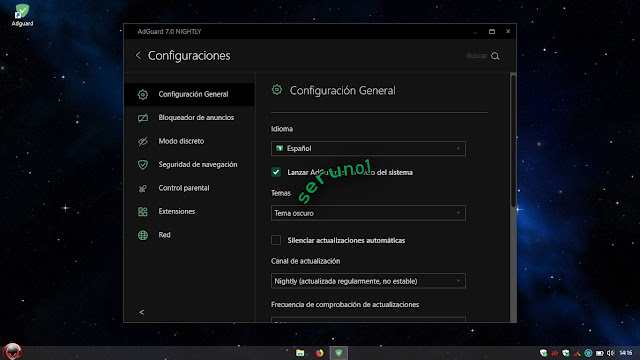Close the AdGuard window
The width and height of the screenshot is (640, 360).
[x=508, y=31]
